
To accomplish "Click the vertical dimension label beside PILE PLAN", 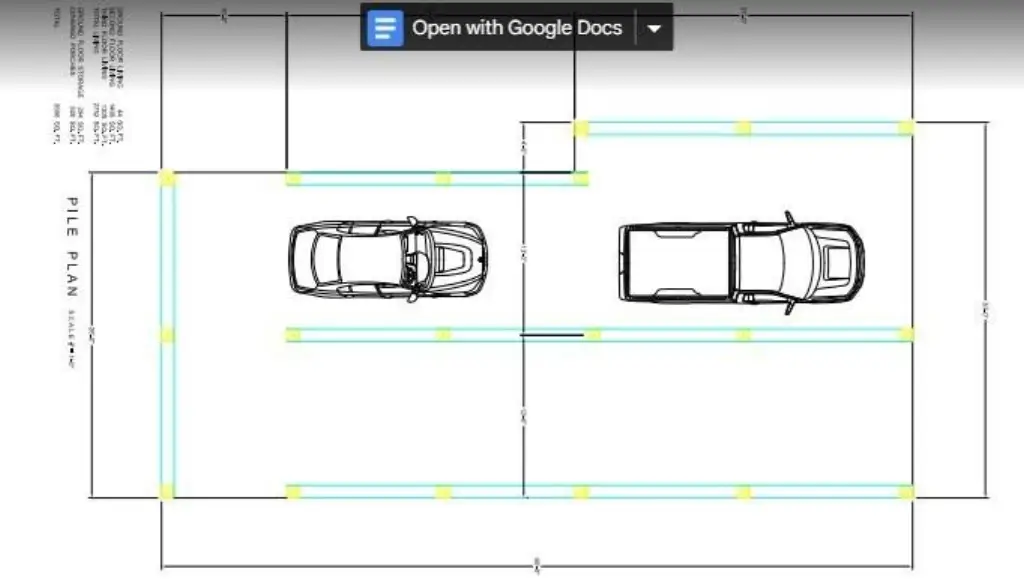I will [92, 333].
